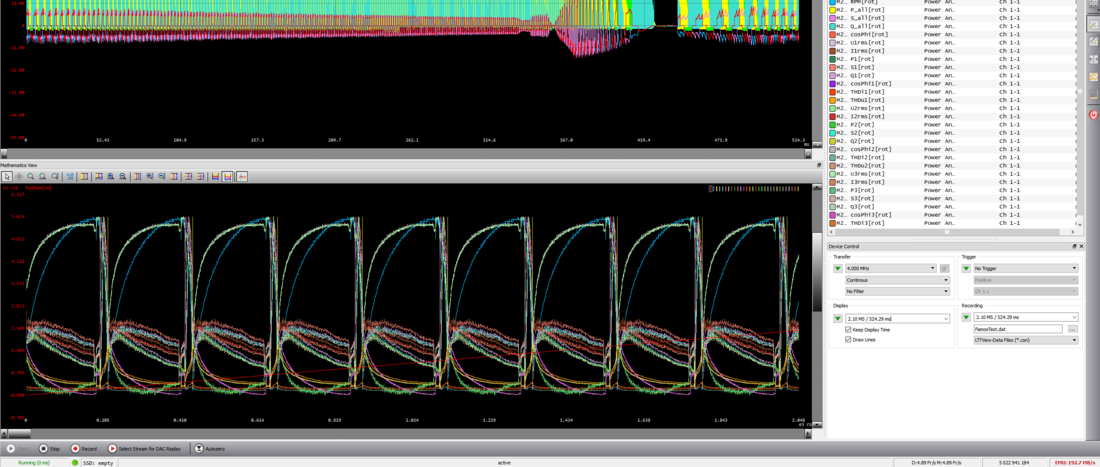Click the FamosTest.dat filename field
The image size is (1100, 467).
click(1017, 329)
